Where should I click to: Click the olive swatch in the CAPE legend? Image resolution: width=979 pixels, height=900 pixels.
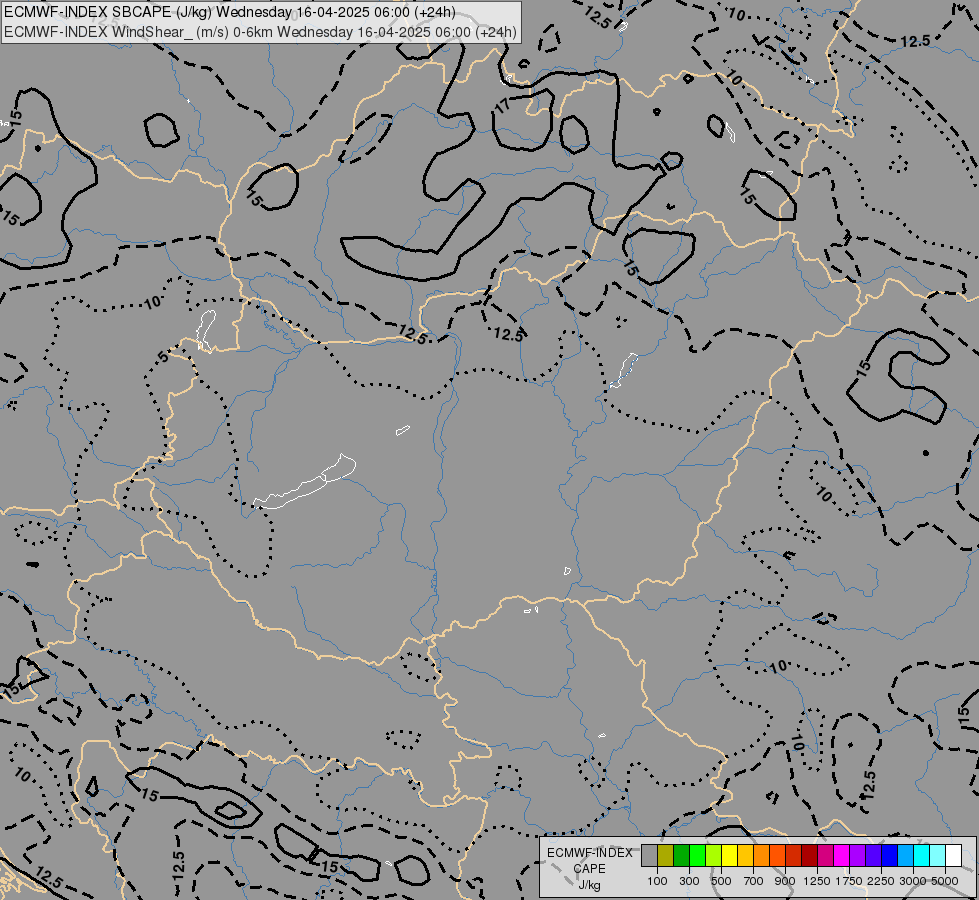pyautogui.click(x=666, y=856)
